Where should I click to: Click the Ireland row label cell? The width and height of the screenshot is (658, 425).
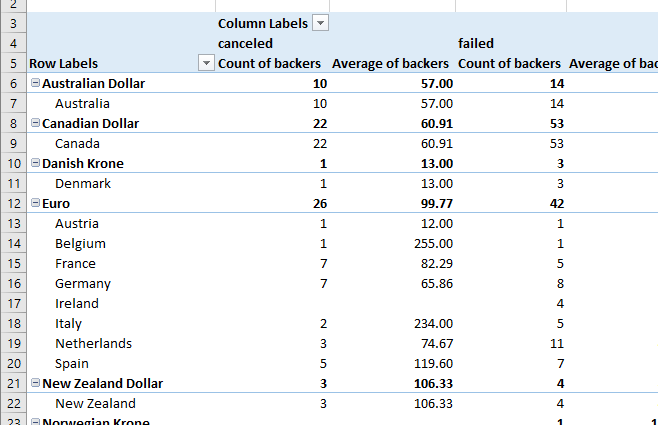pos(77,303)
